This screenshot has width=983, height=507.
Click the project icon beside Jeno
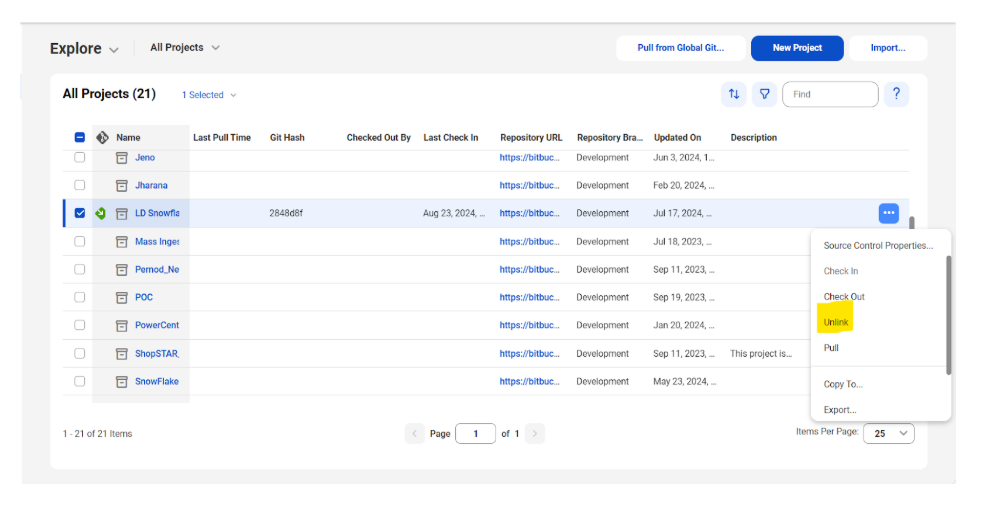tap(122, 158)
